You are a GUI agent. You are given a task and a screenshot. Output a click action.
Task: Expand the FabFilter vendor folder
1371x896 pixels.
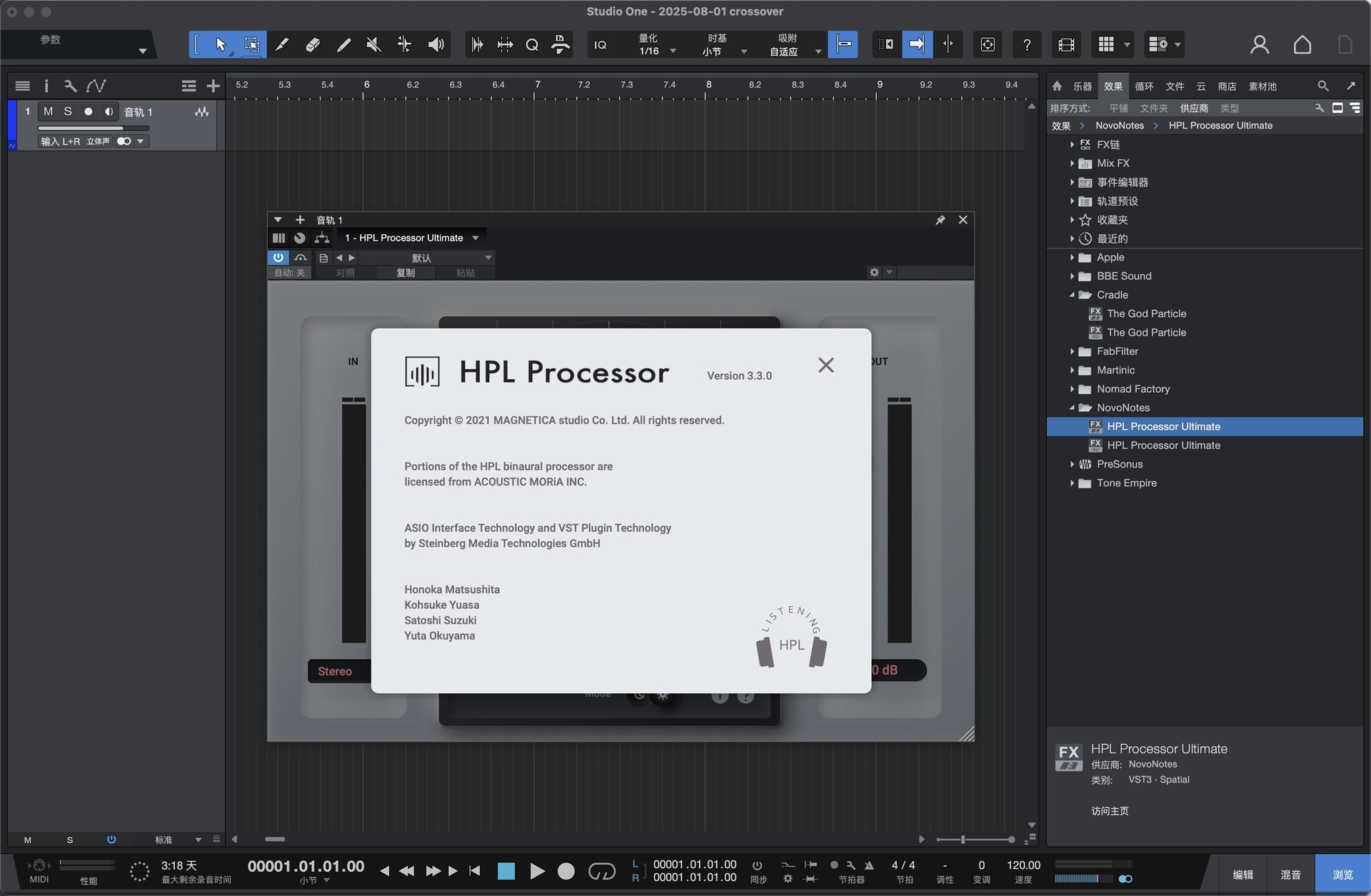click(1072, 351)
